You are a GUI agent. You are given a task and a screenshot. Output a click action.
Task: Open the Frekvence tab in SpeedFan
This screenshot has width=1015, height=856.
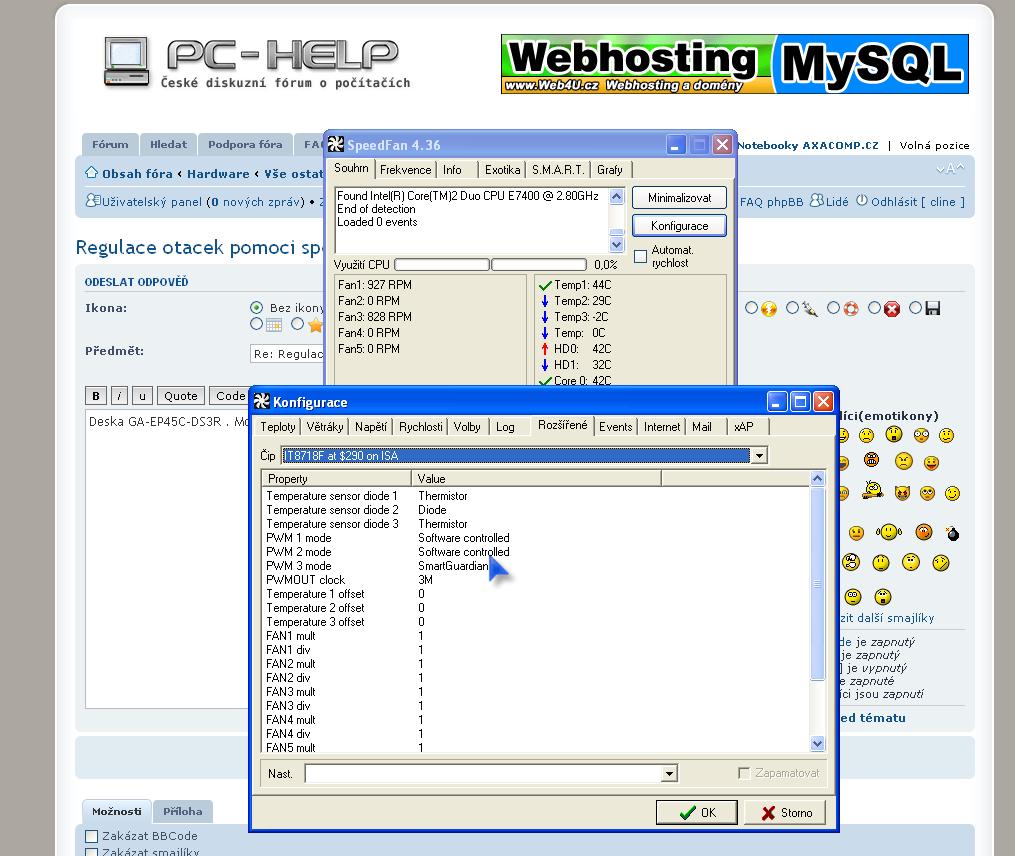click(405, 170)
